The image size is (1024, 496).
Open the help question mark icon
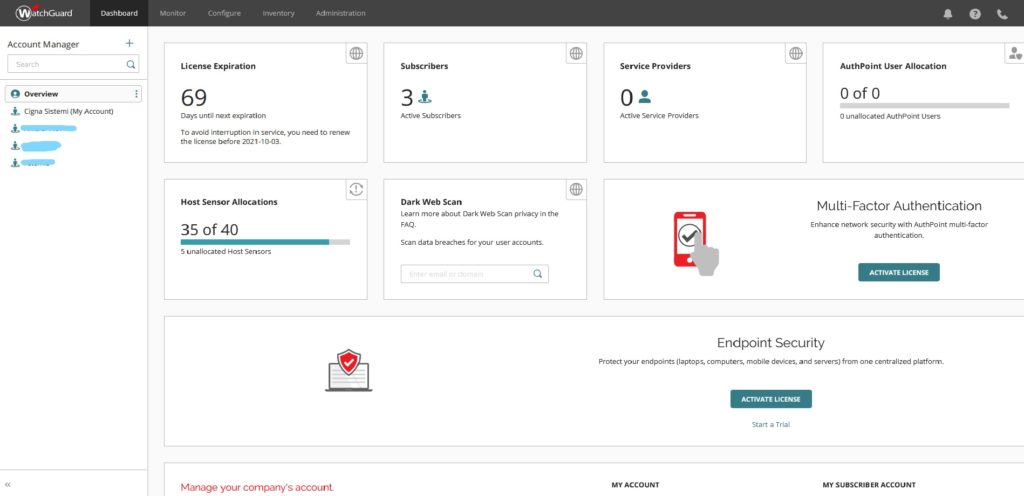975,14
